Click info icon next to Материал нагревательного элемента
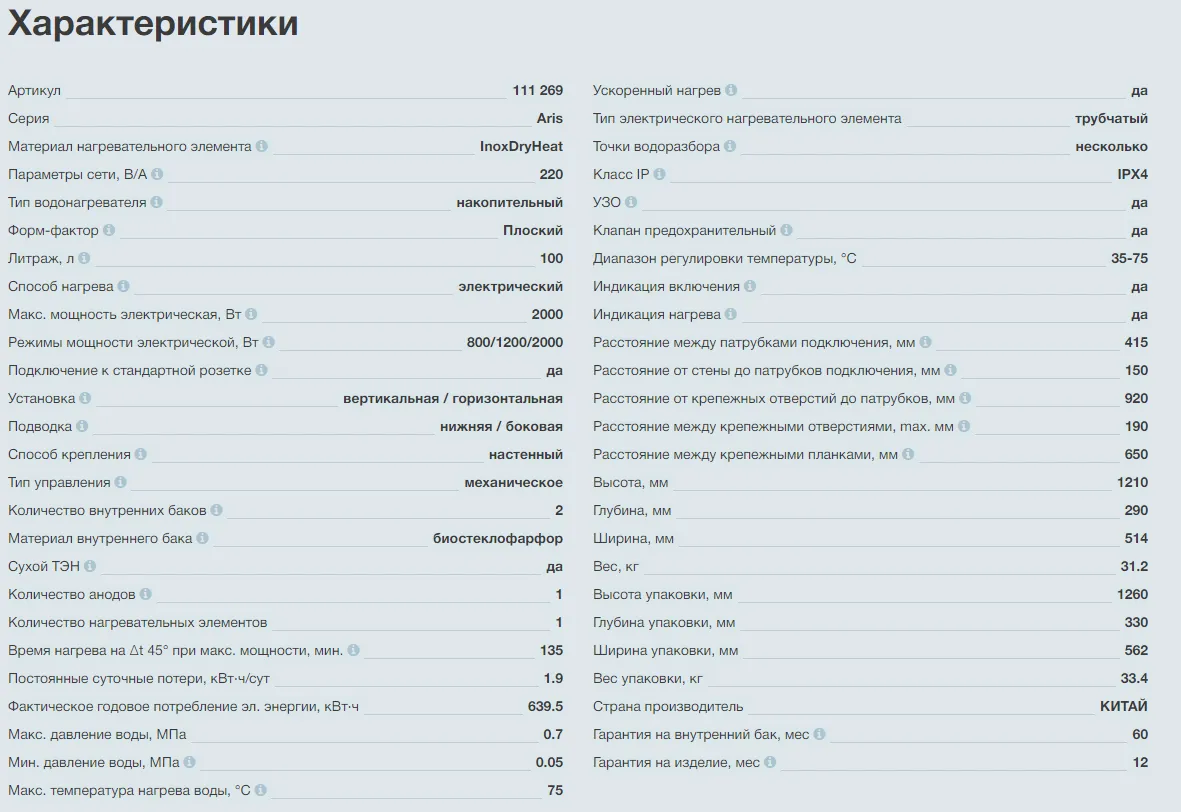1181x812 pixels. click(x=262, y=146)
